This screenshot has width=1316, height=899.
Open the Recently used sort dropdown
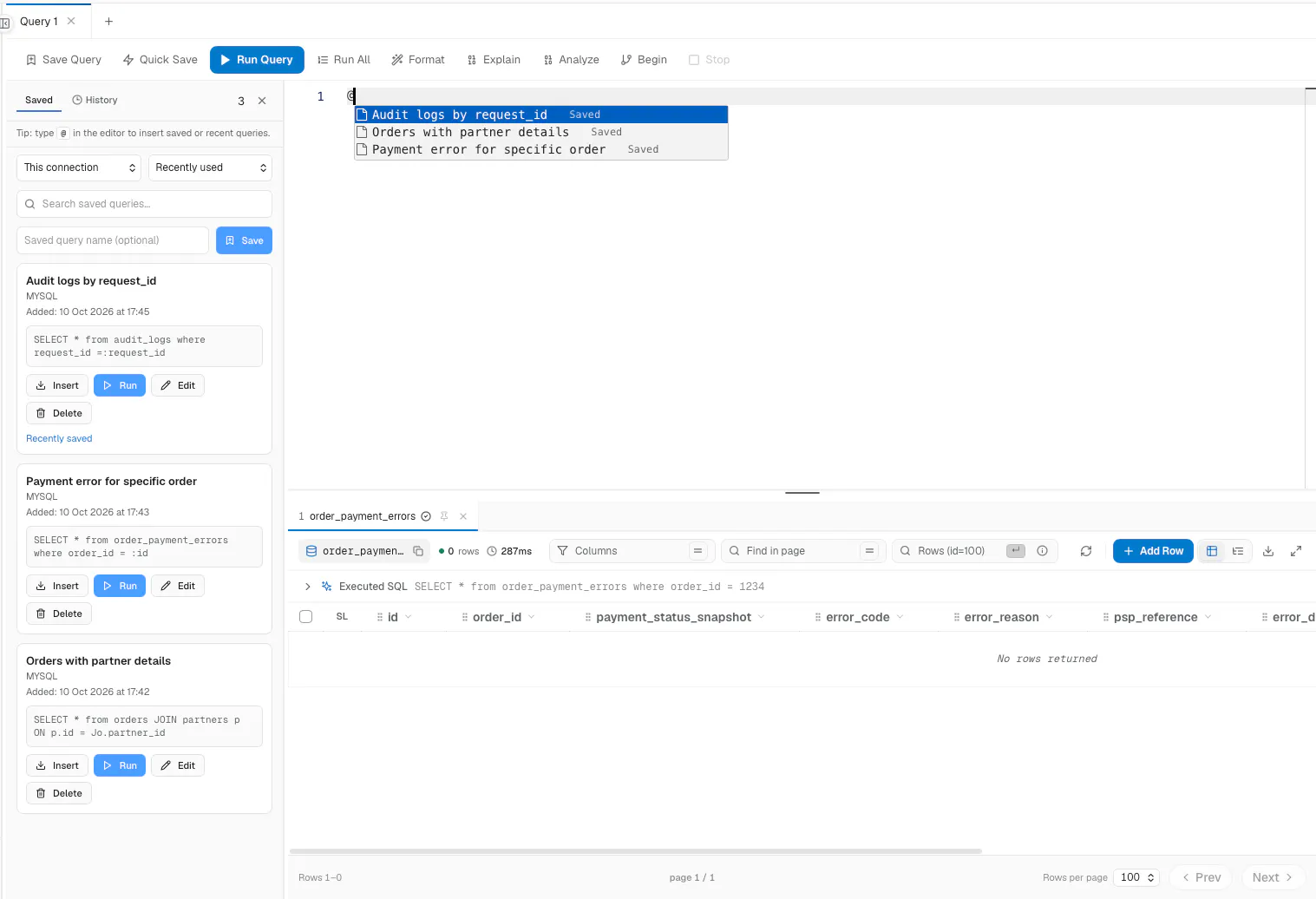(210, 167)
